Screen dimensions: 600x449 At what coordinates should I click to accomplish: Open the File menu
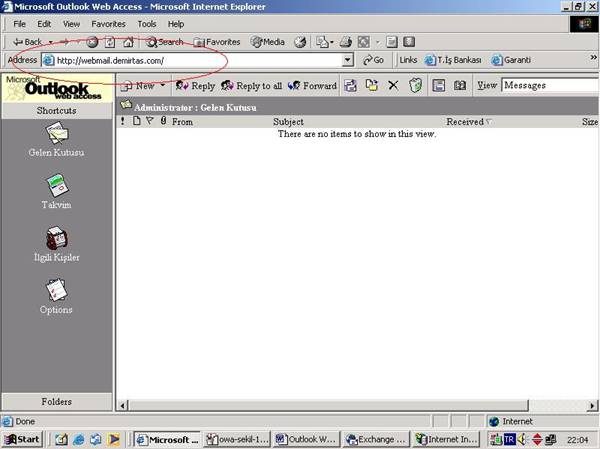[20, 24]
